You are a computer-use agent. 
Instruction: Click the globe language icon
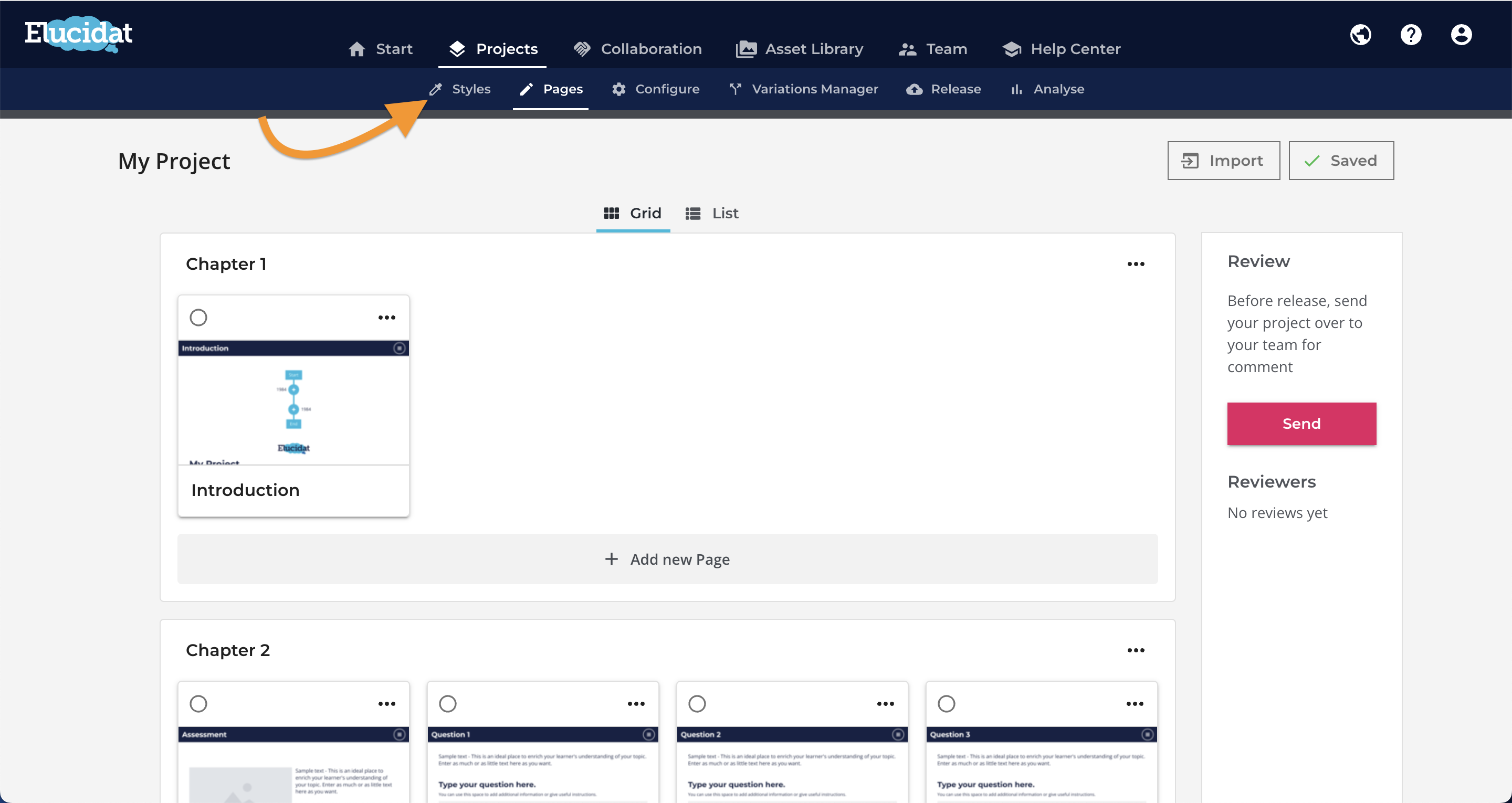1360,35
